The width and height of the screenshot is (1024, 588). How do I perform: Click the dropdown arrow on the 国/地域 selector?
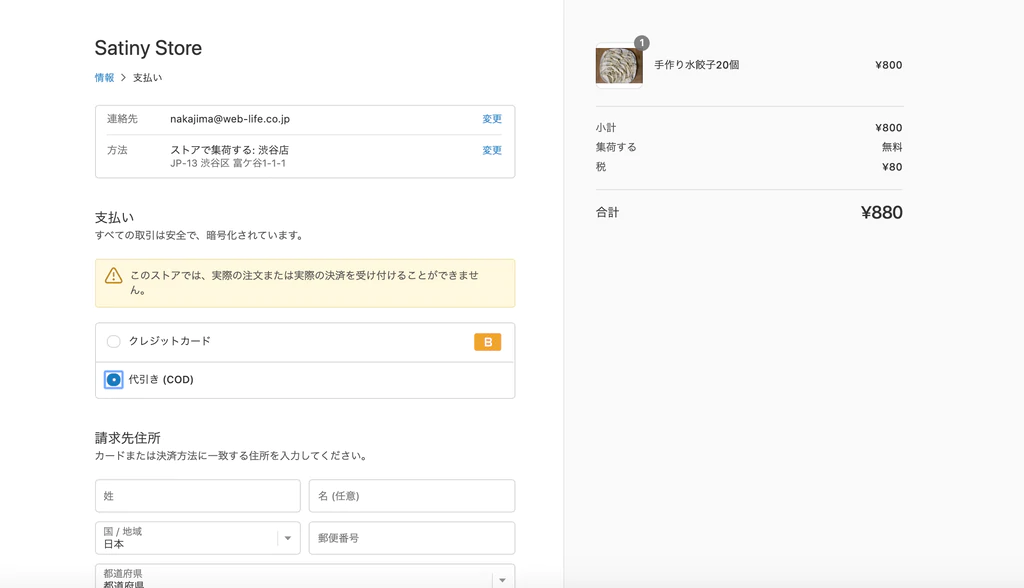(x=287, y=538)
